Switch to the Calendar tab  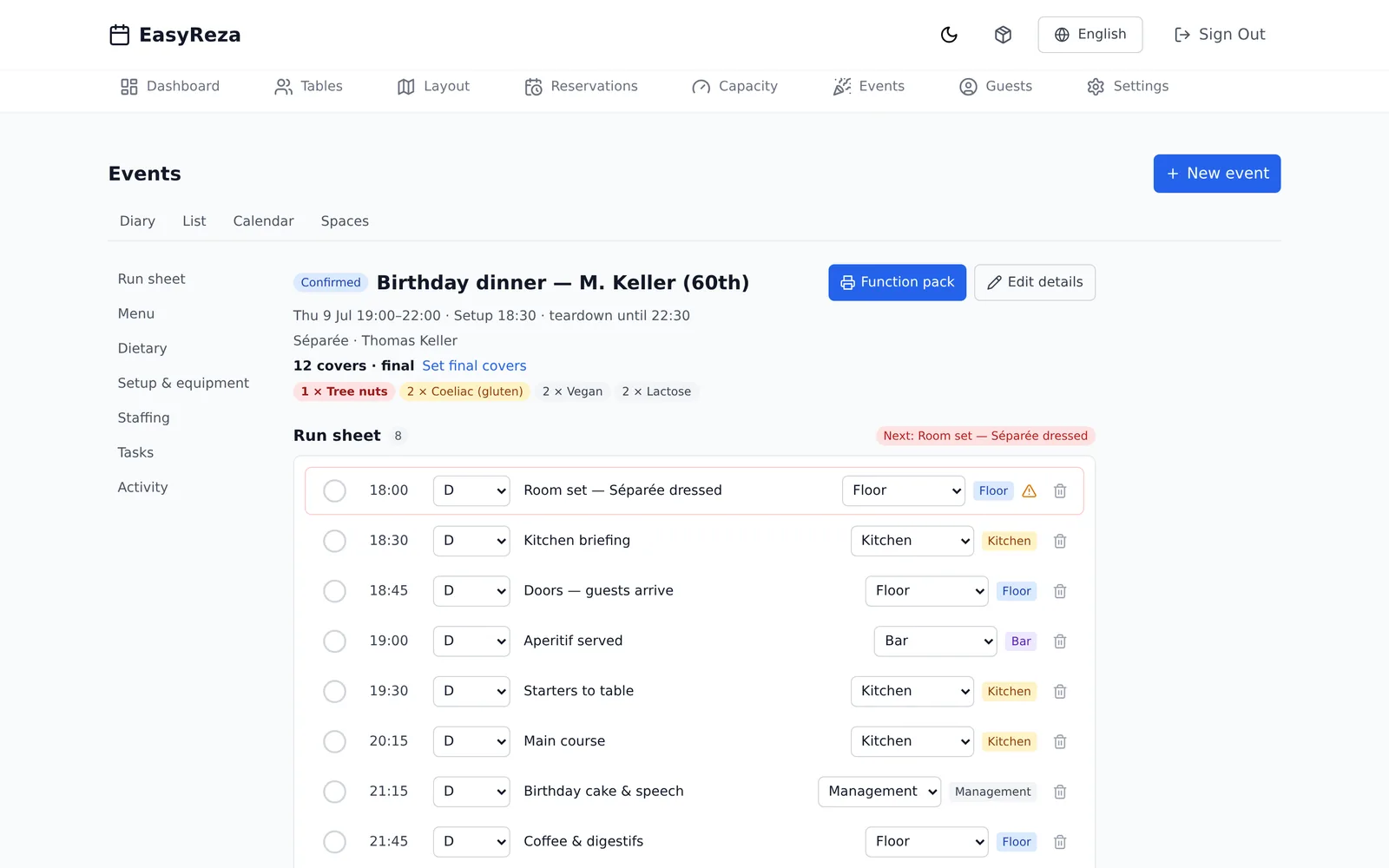tap(263, 221)
